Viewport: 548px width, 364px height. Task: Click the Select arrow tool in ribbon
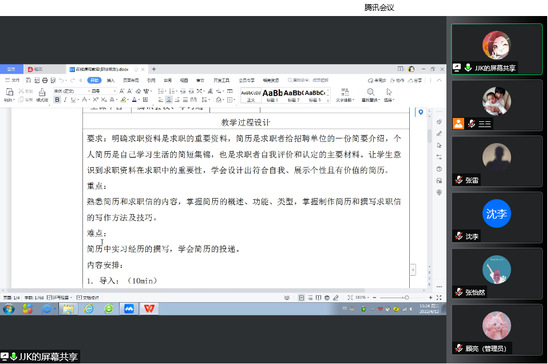coord(389,92)
